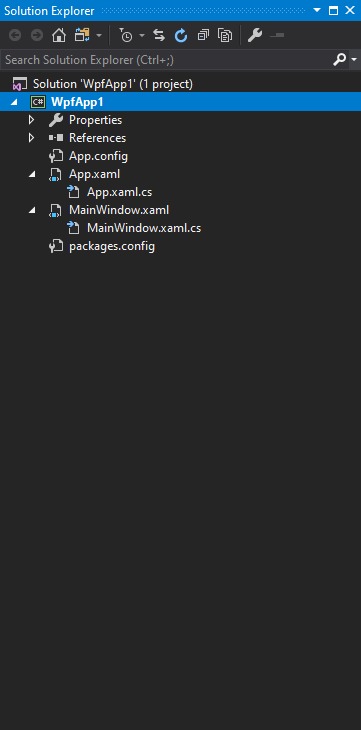Viewport: 361px width, 730px height.
Task: Collapse the MainWindow.xaml node
Action: pyautogui.click(x=32, y=210)
